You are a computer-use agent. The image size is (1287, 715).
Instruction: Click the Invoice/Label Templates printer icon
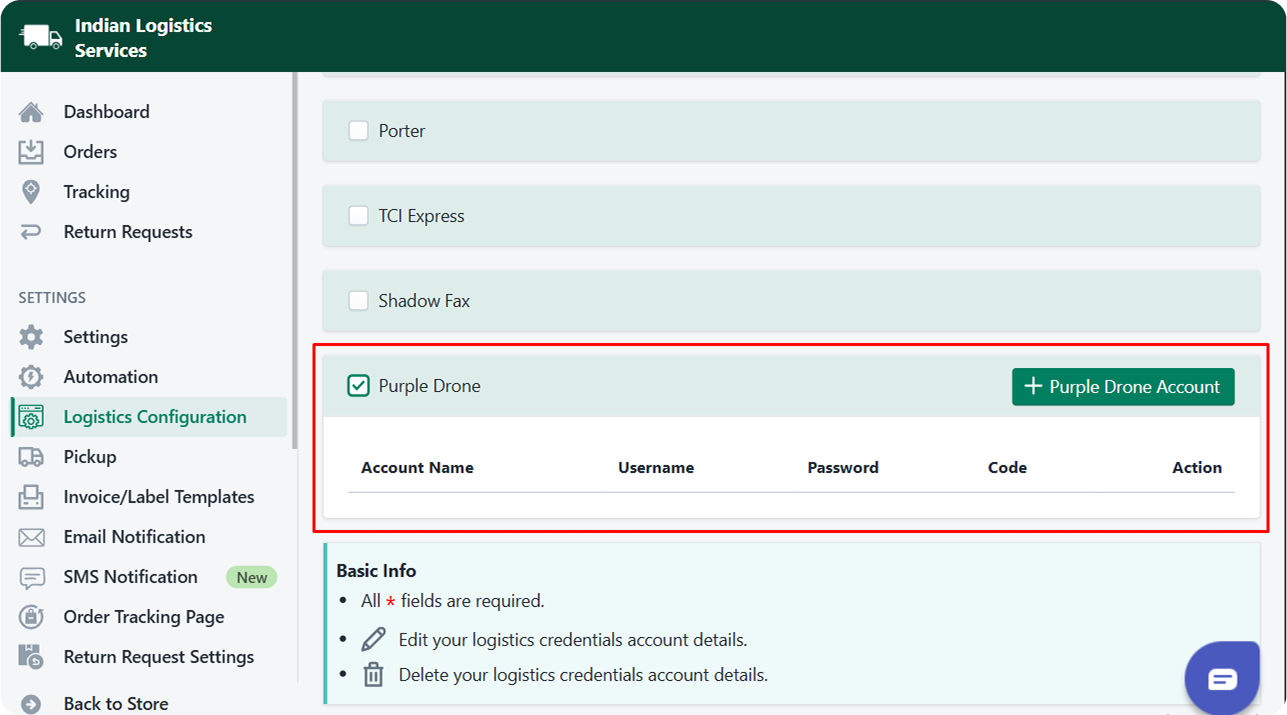coord(31,497)
